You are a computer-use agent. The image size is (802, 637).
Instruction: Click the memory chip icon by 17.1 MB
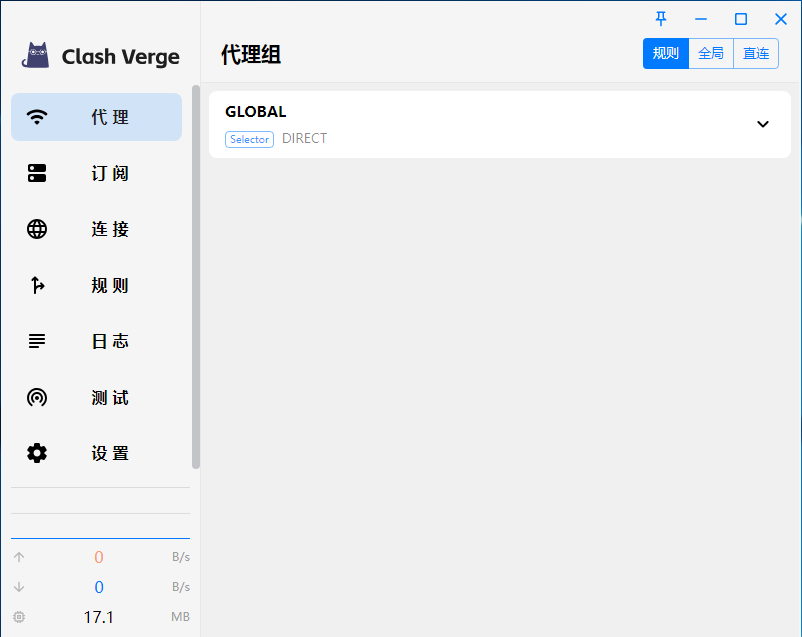pos(19,617)
